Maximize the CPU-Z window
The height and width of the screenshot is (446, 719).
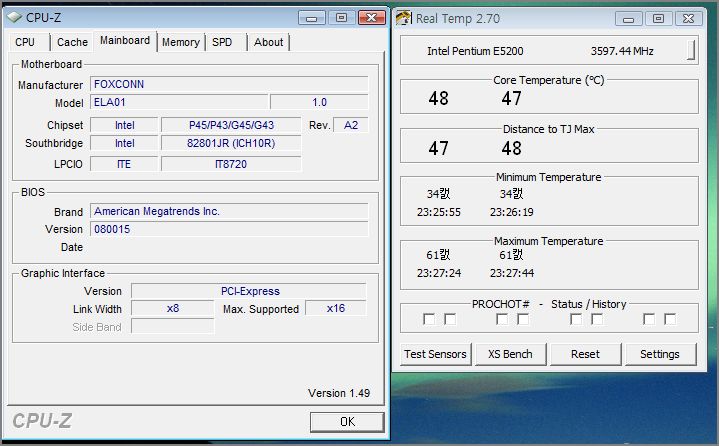(341, 18)
